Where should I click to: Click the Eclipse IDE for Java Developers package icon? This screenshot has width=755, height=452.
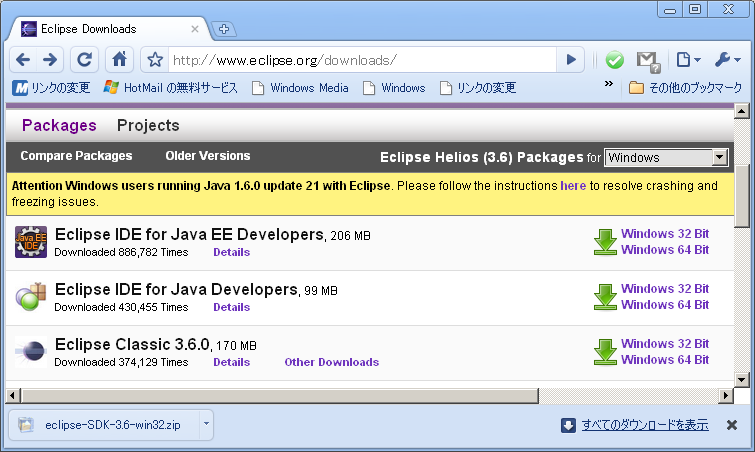[31, 297]
